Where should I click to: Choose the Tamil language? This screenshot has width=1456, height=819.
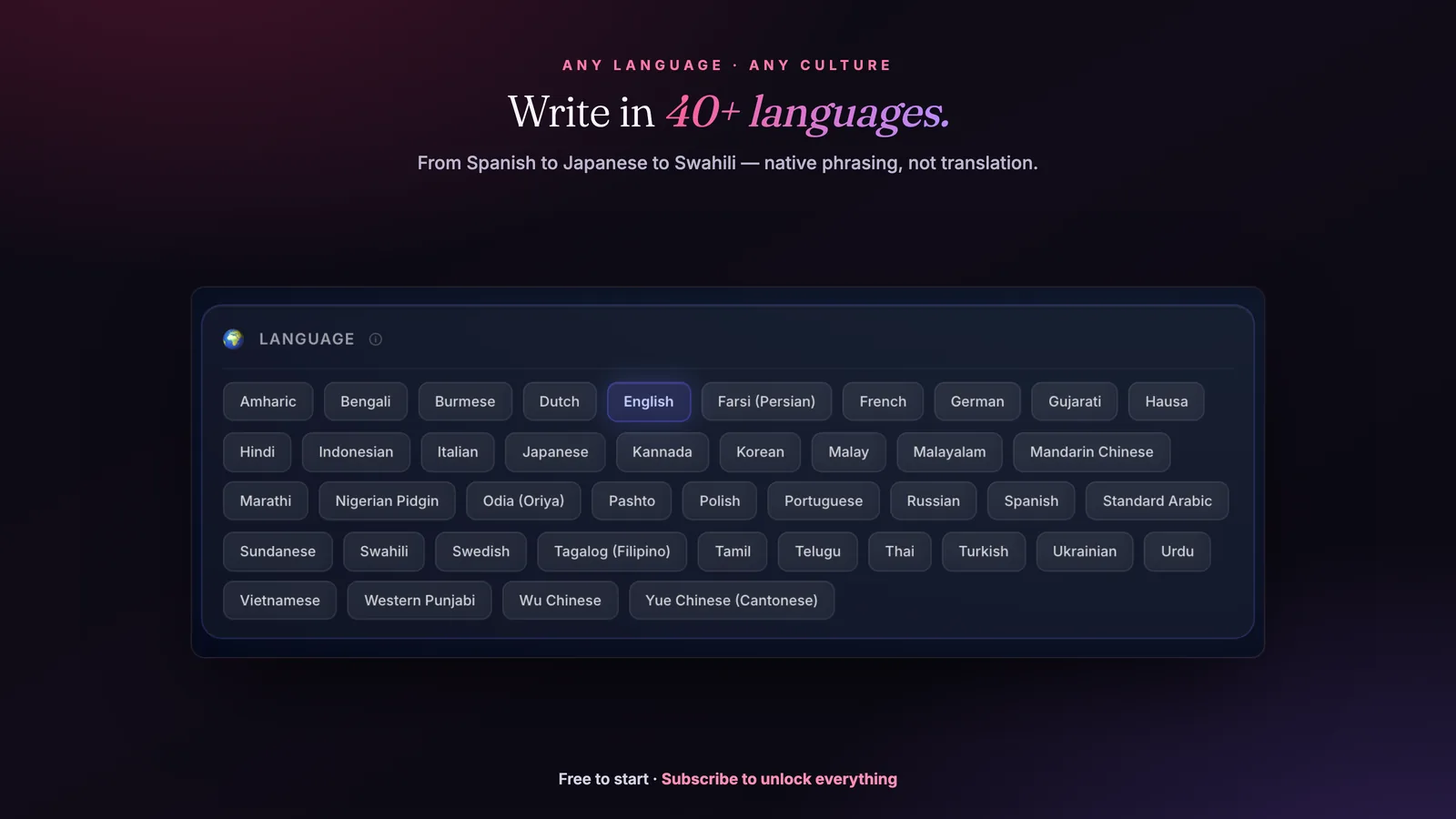coord(733,551)
